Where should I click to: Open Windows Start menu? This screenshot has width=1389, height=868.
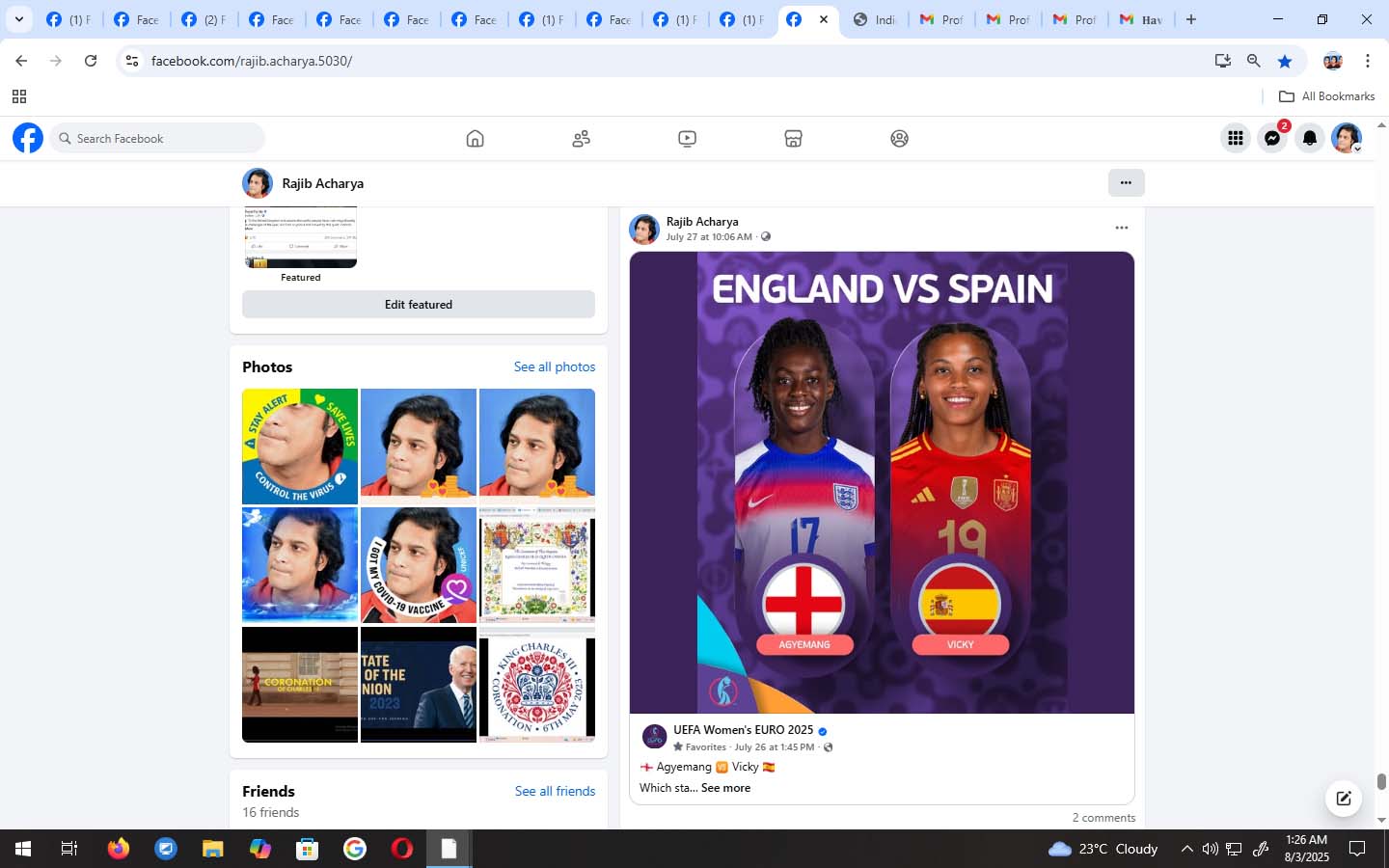[x=23, y=849]
